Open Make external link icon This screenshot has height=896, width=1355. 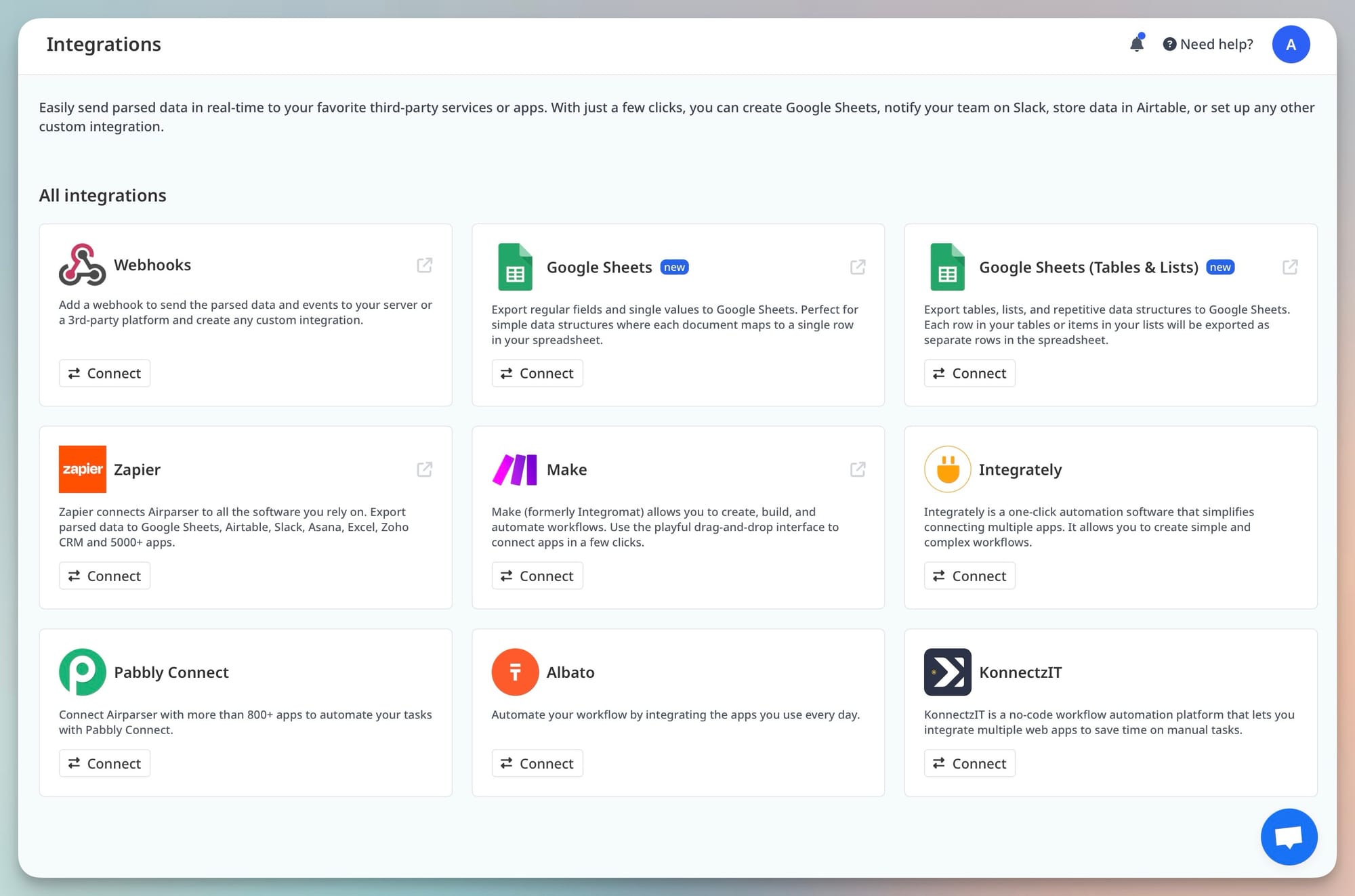[857, 469]
